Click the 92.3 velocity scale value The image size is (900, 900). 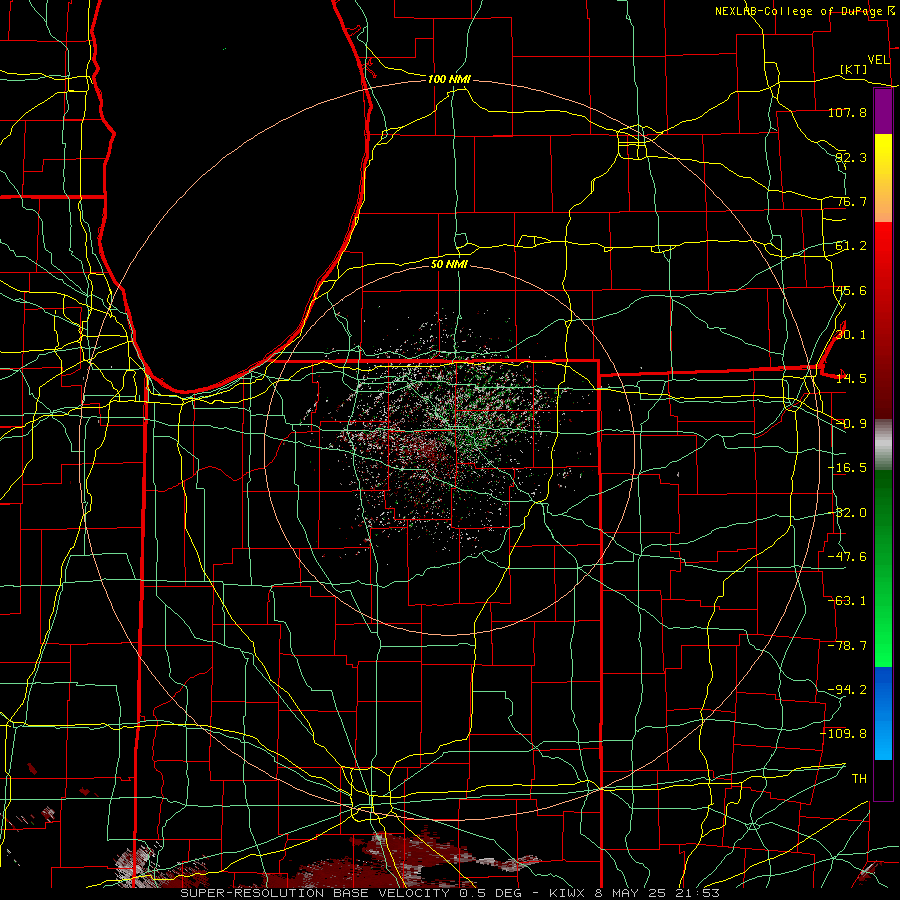851,157
